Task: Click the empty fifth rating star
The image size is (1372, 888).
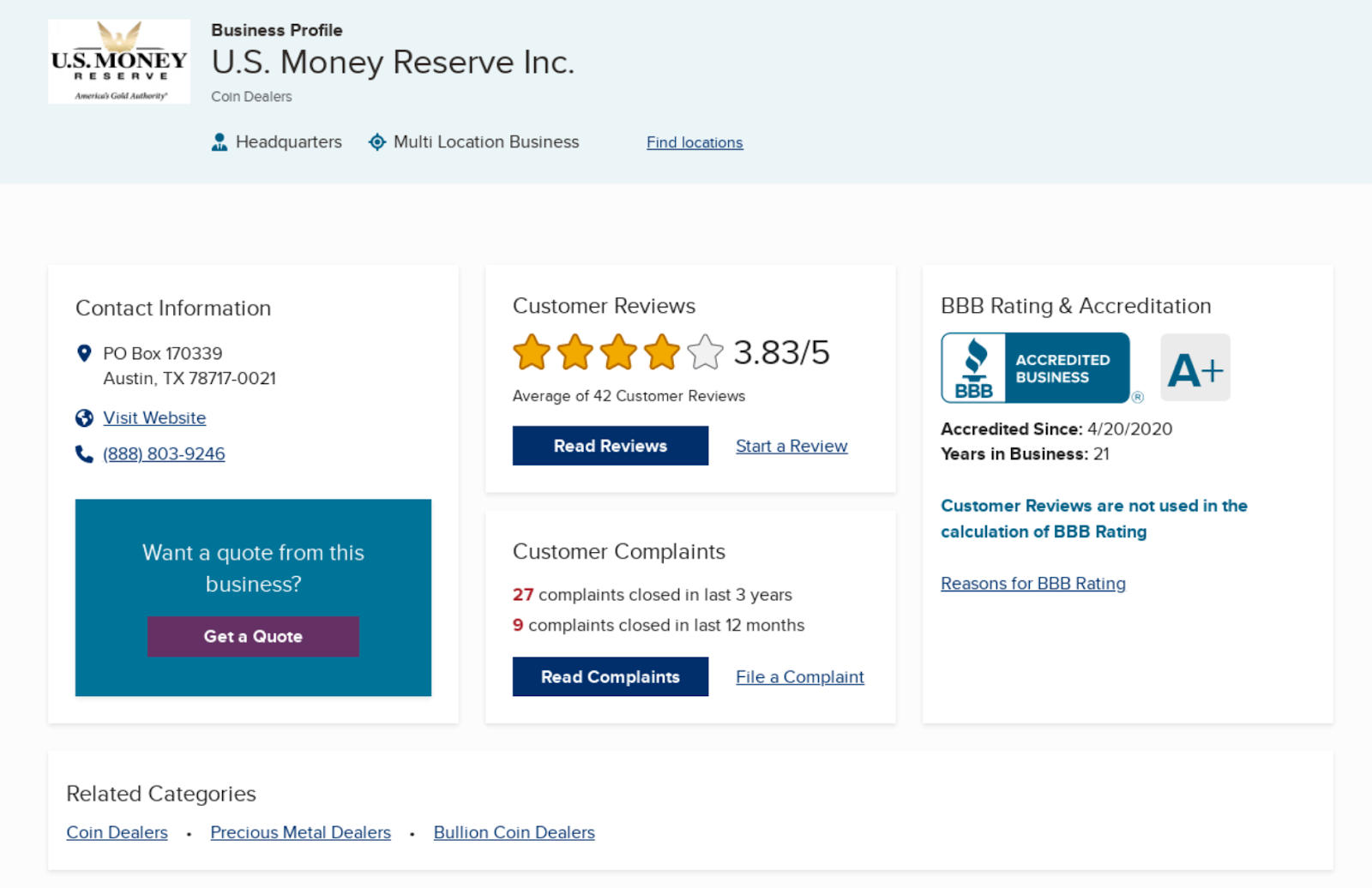Action: click(x=705, y=352)
